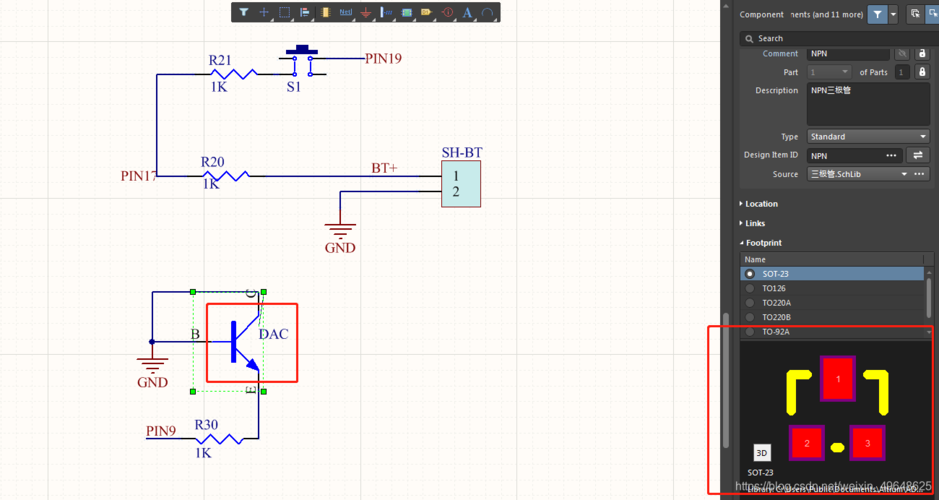939x500 pixels.
Task: Click the Design Item ID ellipsis button
Action: click(x=891, y=156)
